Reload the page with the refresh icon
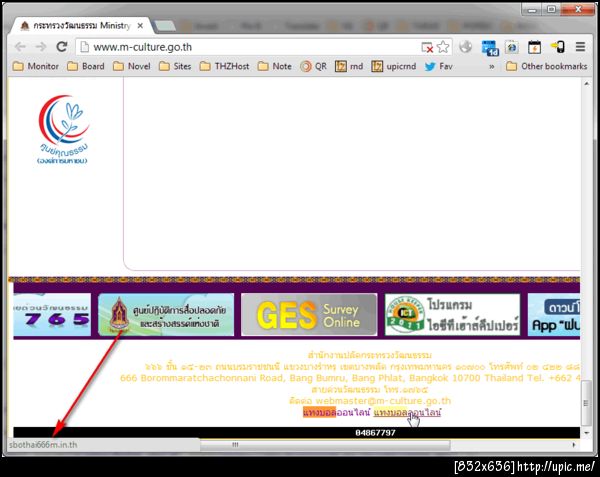This screenshot has width=600, height=477. 62,47
